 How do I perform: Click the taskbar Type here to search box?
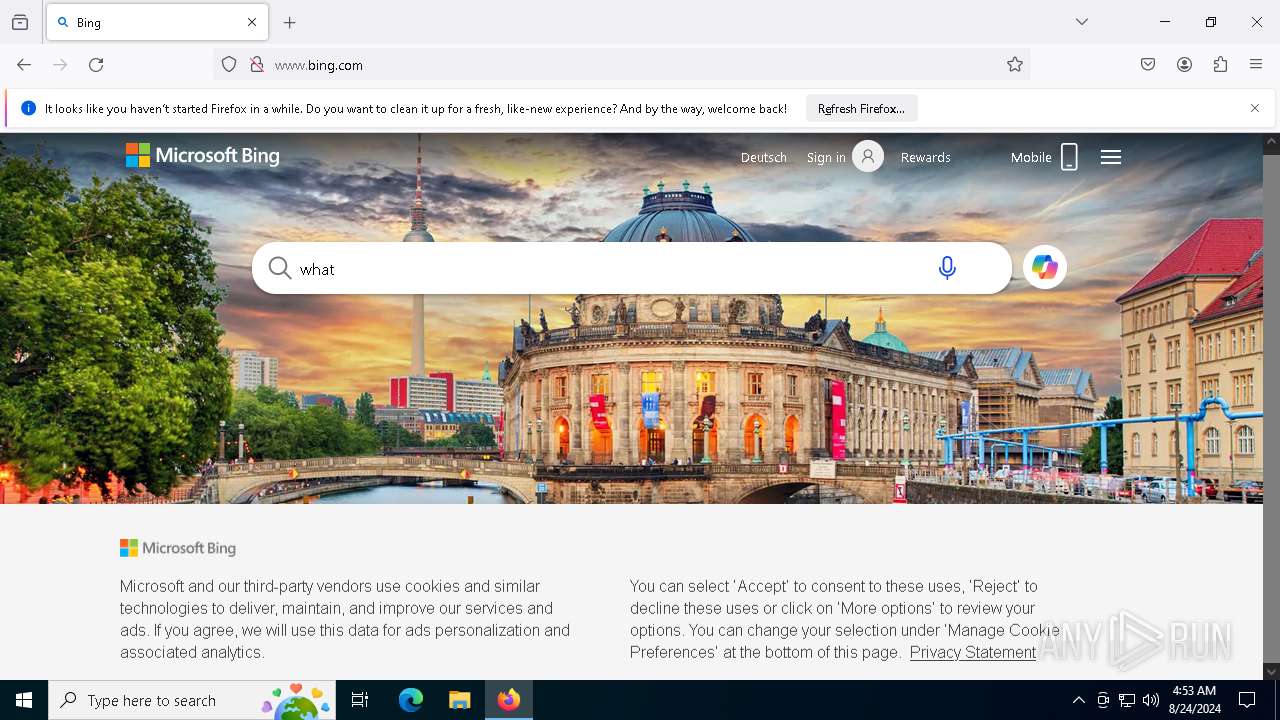point(192,700)
